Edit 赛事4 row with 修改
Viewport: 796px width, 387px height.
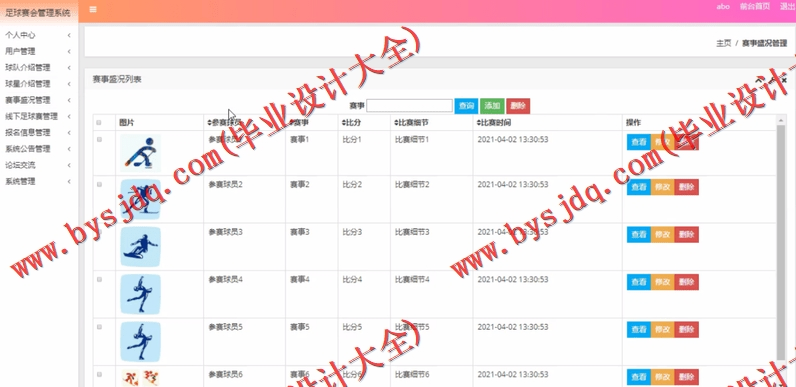click(x=662, y=282)
